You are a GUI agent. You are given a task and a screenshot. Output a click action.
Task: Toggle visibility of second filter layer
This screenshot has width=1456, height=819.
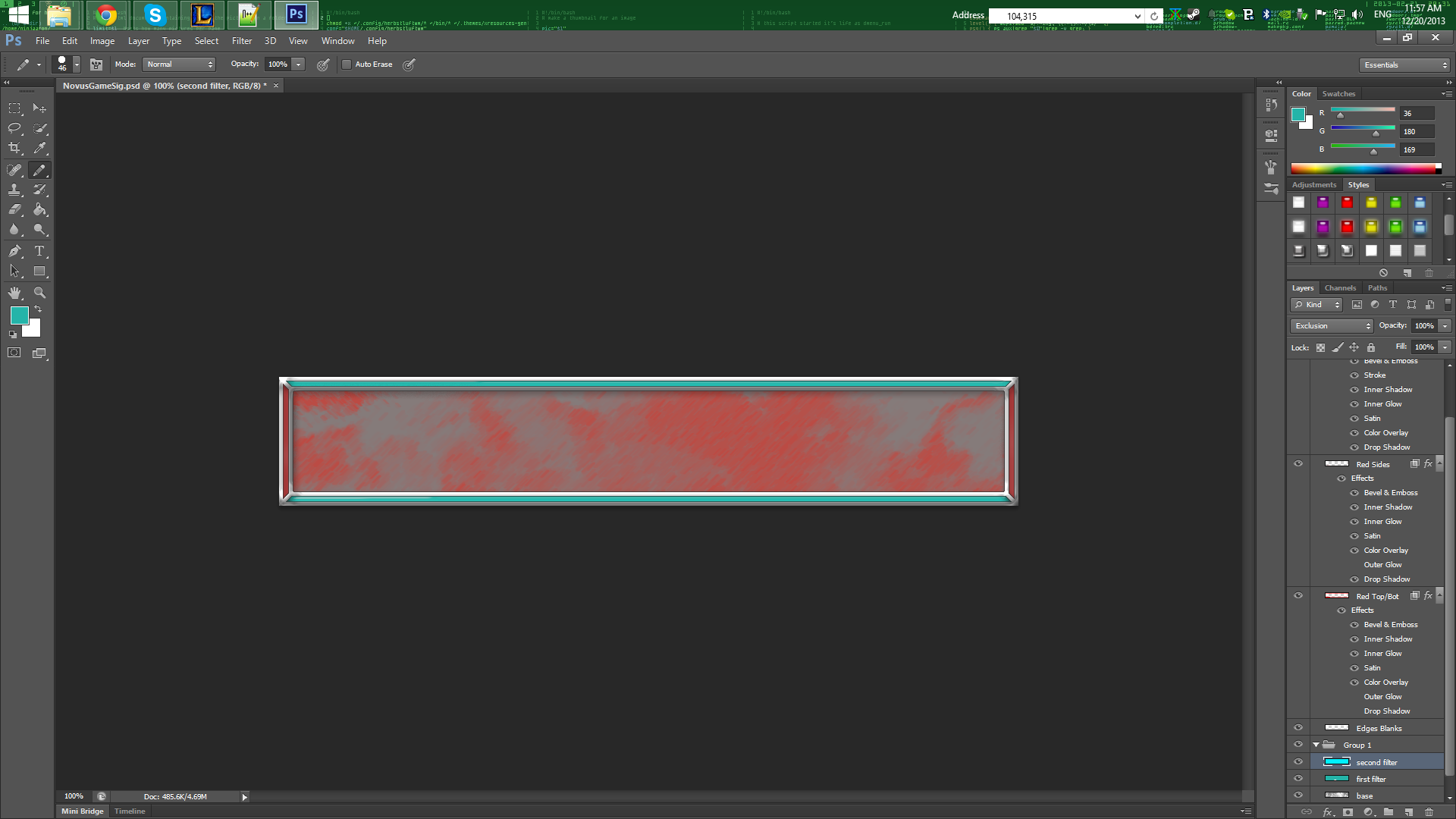coord(1298,762)
